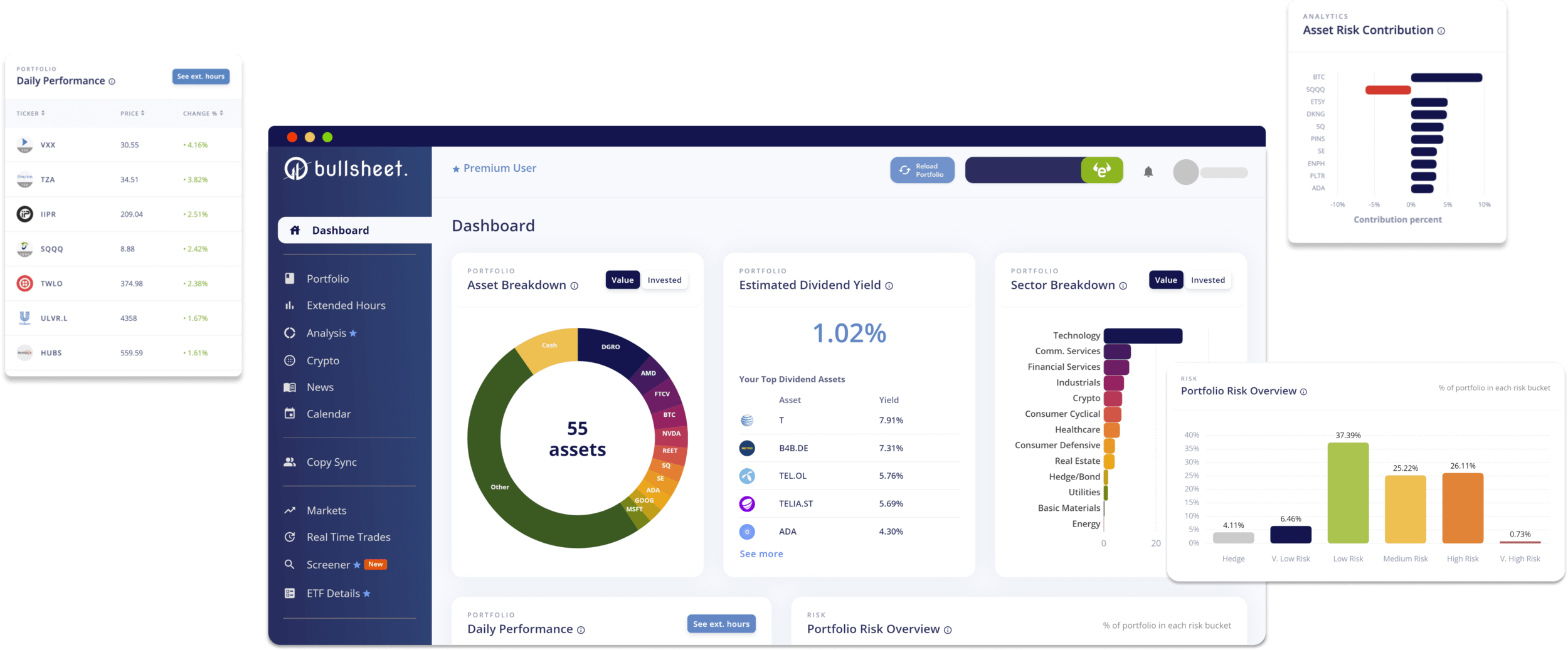The image size is (1568, 650).
Task: Select Invested in Sector Breakdown toggle
Action: coord(1208,280)
